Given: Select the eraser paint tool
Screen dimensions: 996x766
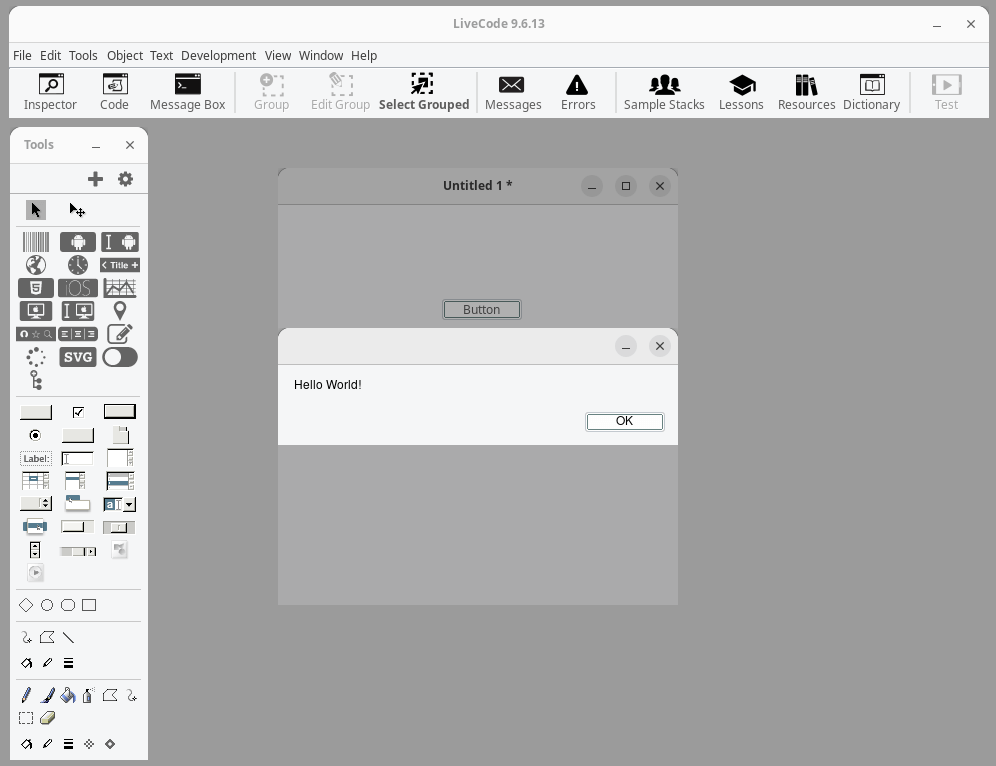Looking at the screenshot, I should 47,718.
